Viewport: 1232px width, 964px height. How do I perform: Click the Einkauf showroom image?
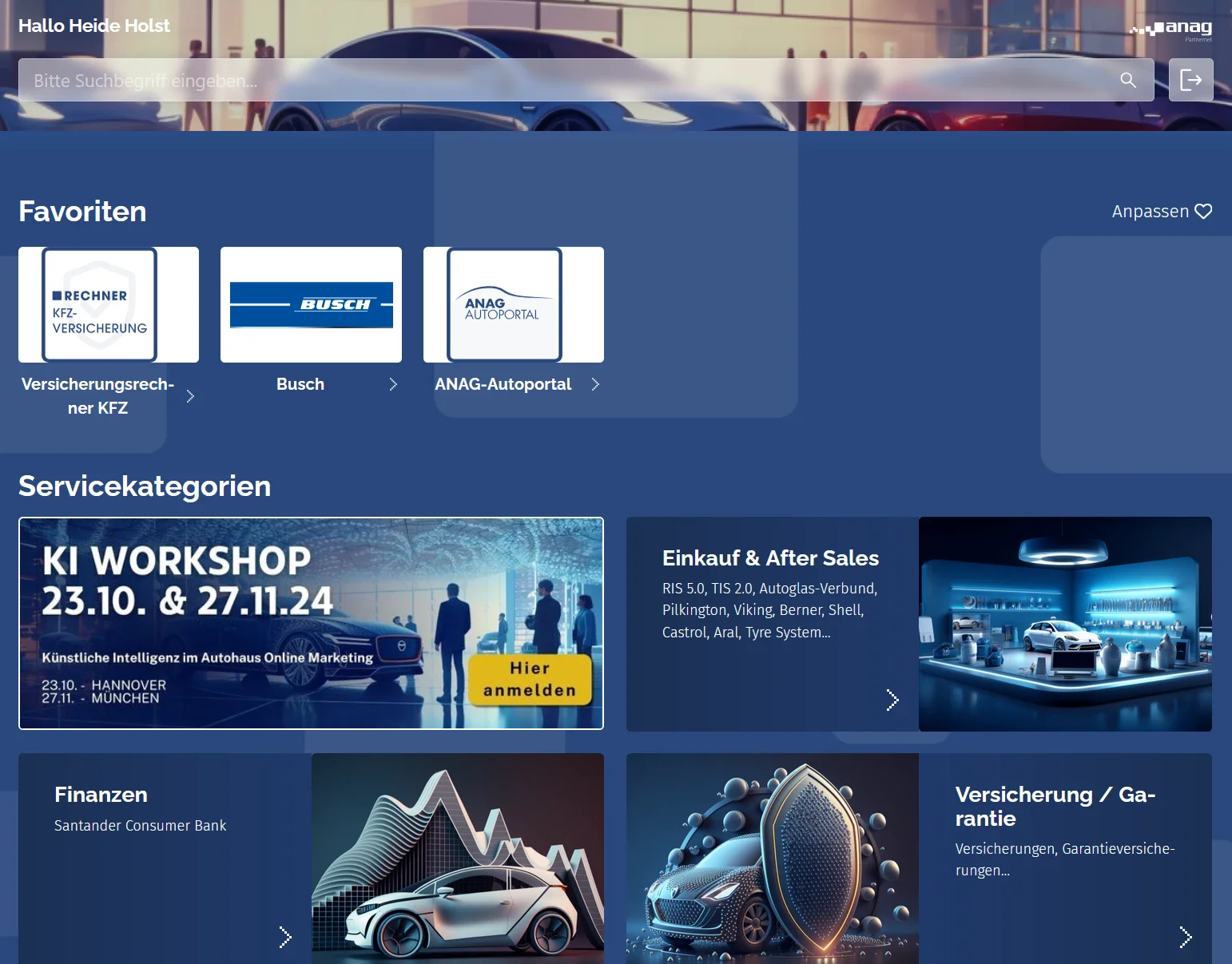click(x=1065, y=624)
